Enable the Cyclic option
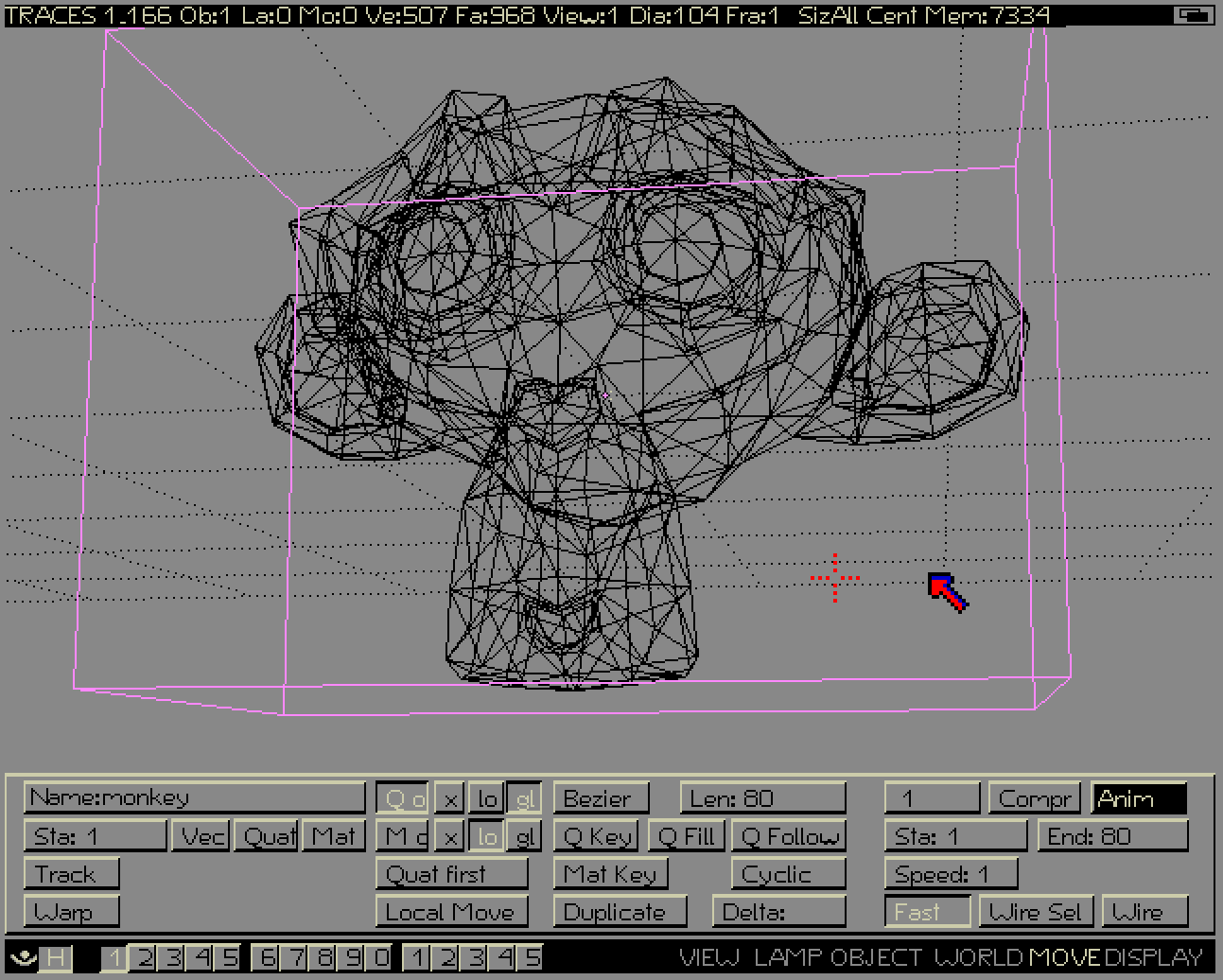Image resolution: width=1223 pixels, height=980 pixels. 787,874
